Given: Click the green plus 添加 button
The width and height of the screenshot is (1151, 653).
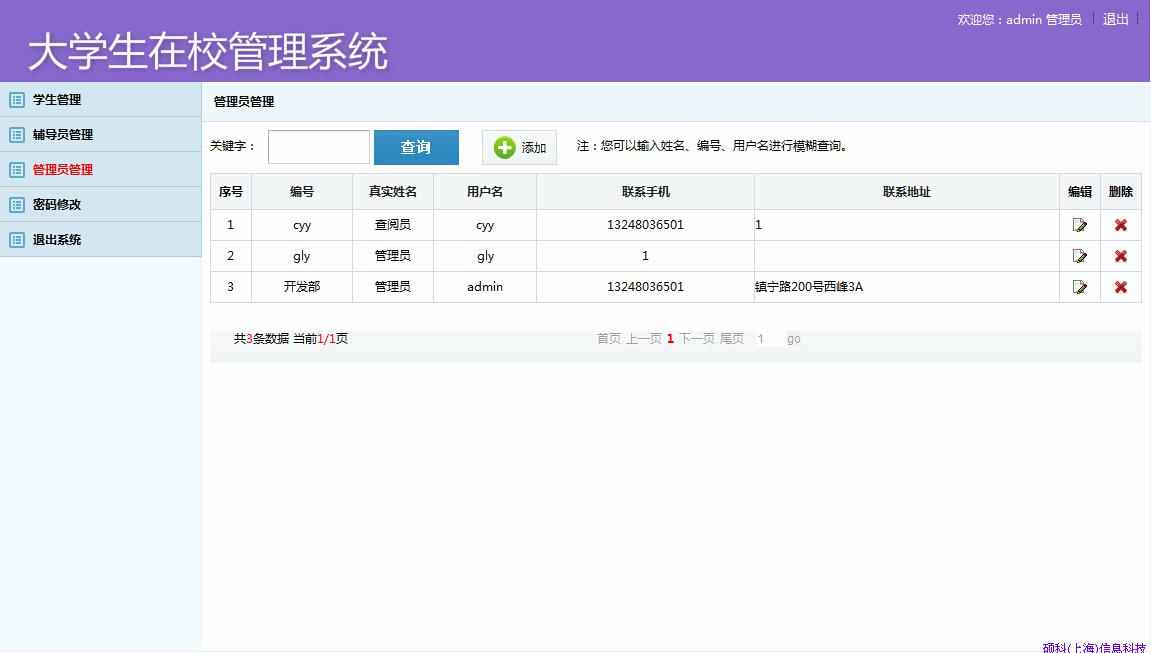Looking at the screenshot, I should click(519, 147).
